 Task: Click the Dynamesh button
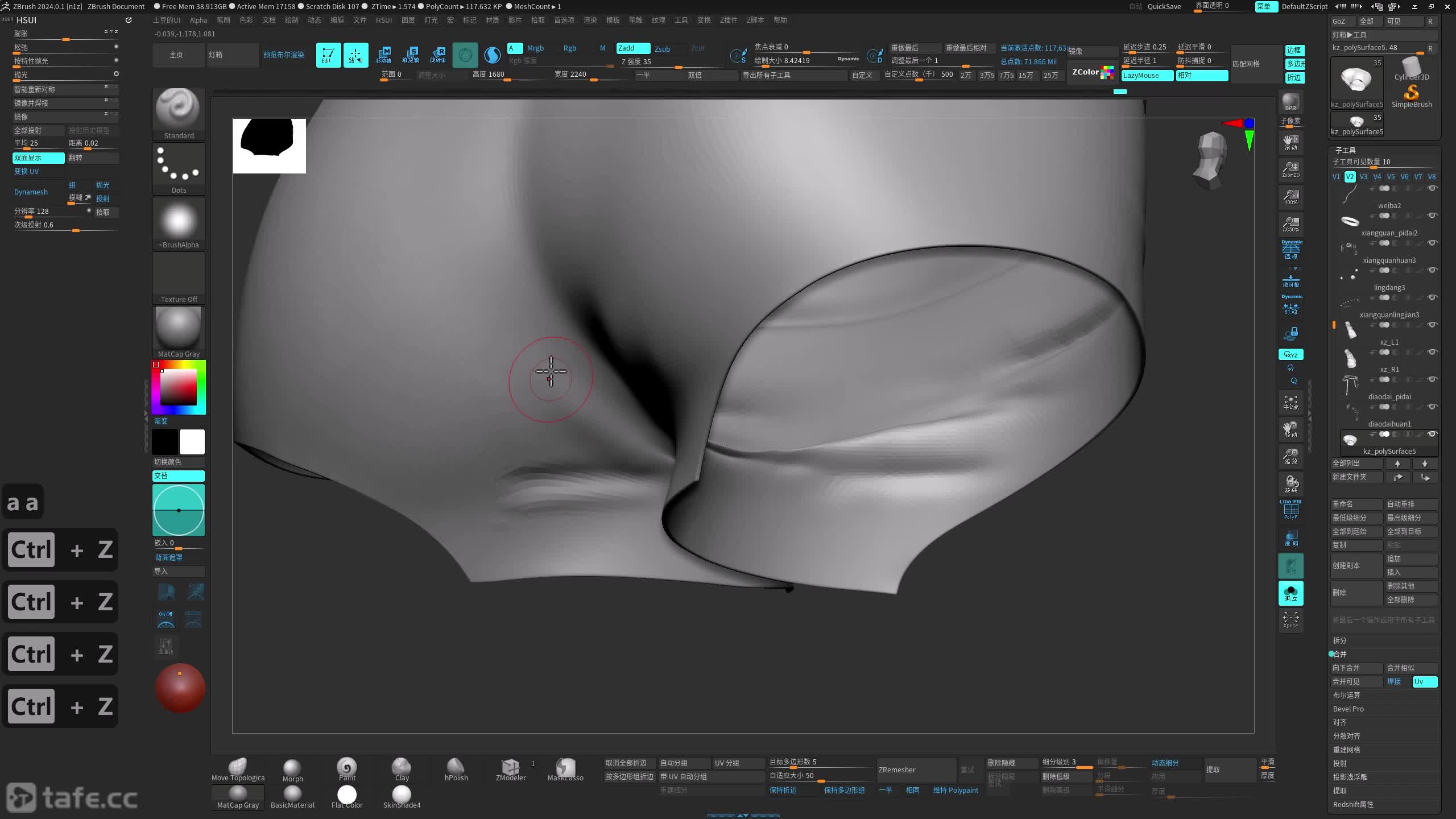31,192
